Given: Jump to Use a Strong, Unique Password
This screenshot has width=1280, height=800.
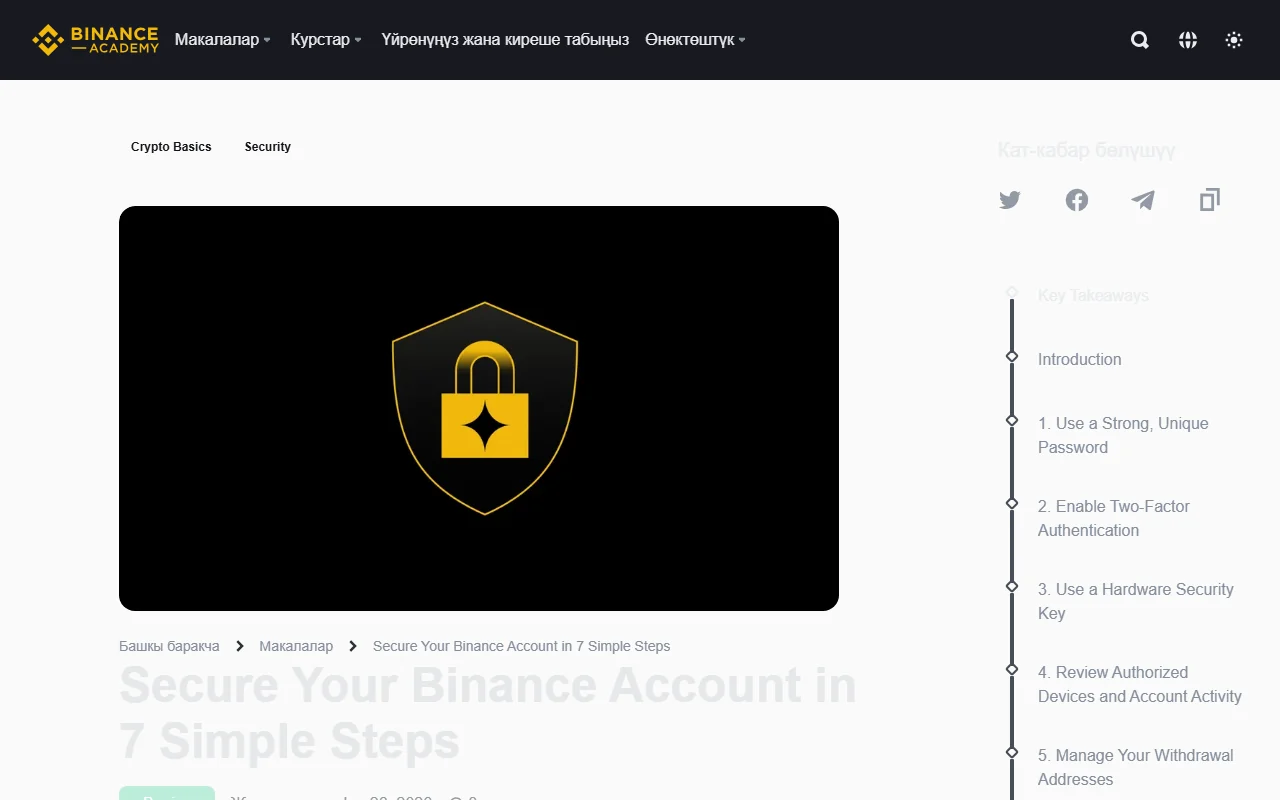Looking at the screenshot, I should 1123,435.
